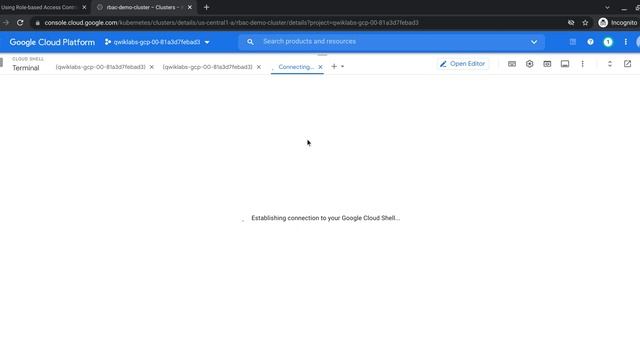Image resolution: width=640 pixels, height=360 pixels.
Task: Bookmark this page with the star icon
Action: pyautogui.click(x=585, y=23)
